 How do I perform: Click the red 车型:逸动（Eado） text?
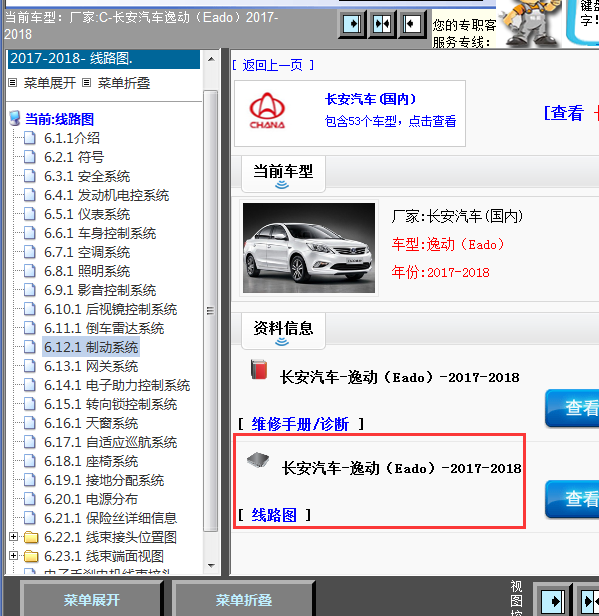(448, 244)
